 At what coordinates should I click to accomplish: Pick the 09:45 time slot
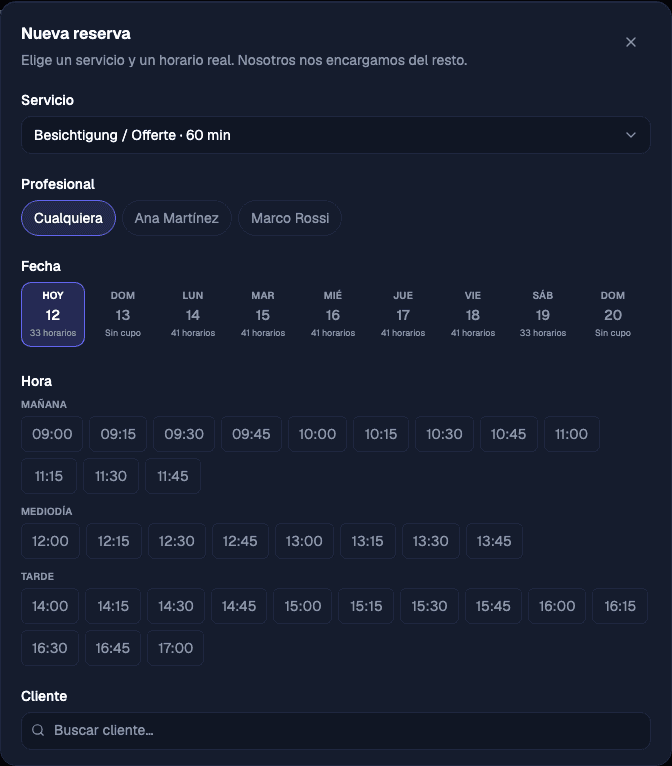(x=251, y=434)
